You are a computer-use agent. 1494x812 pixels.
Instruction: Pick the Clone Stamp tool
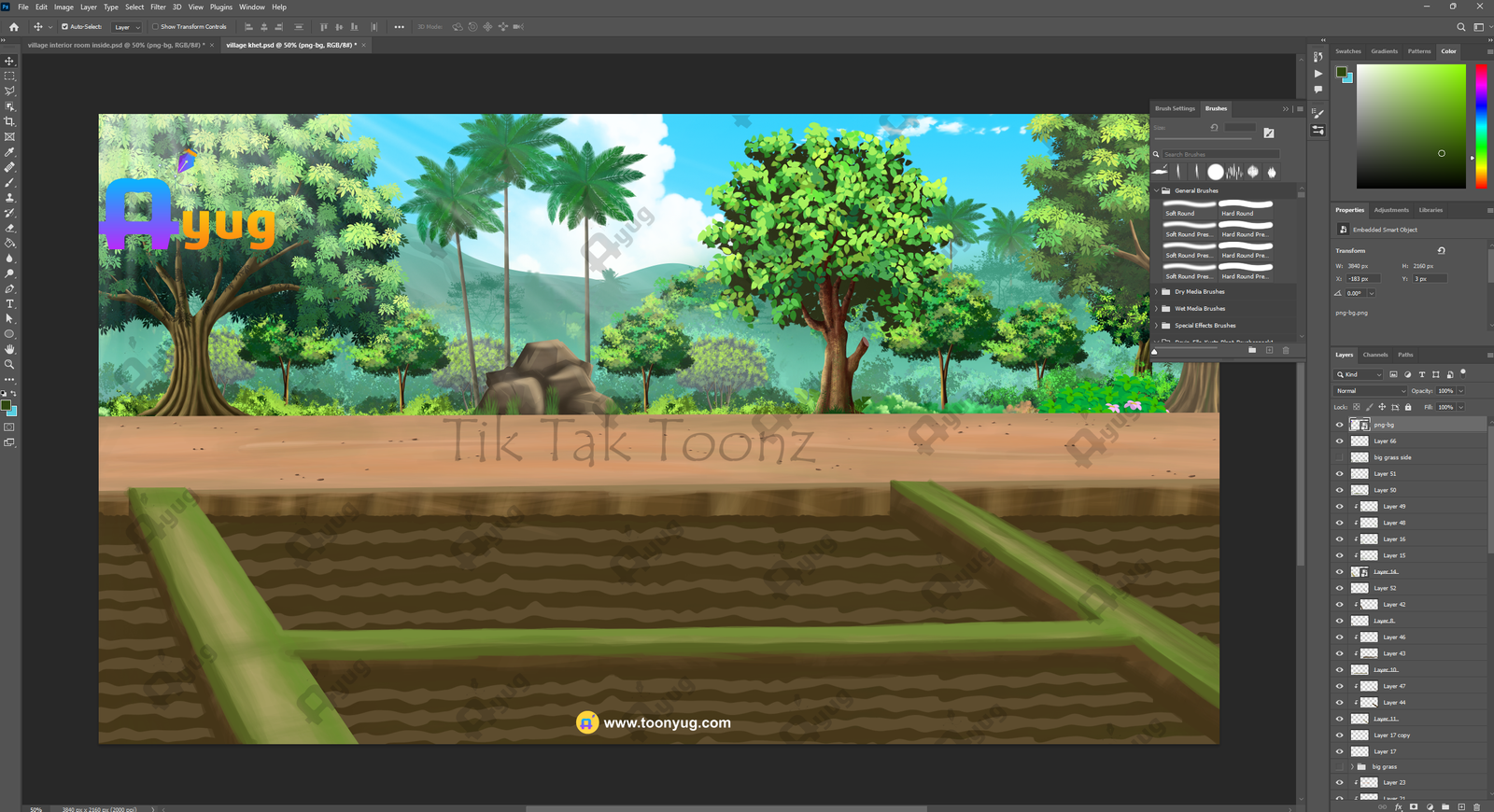point(10,198)
